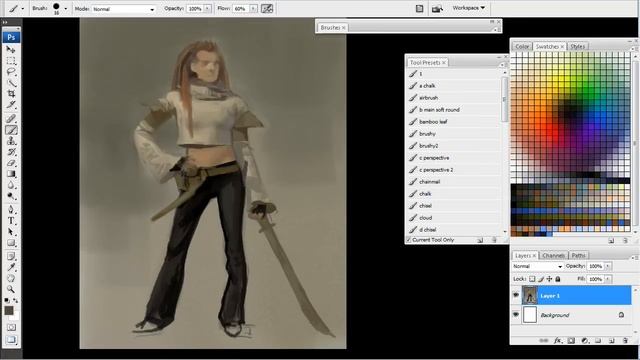Select the Rectangular Marquee tool
This screenshot has height=360, width=640.
11,61
